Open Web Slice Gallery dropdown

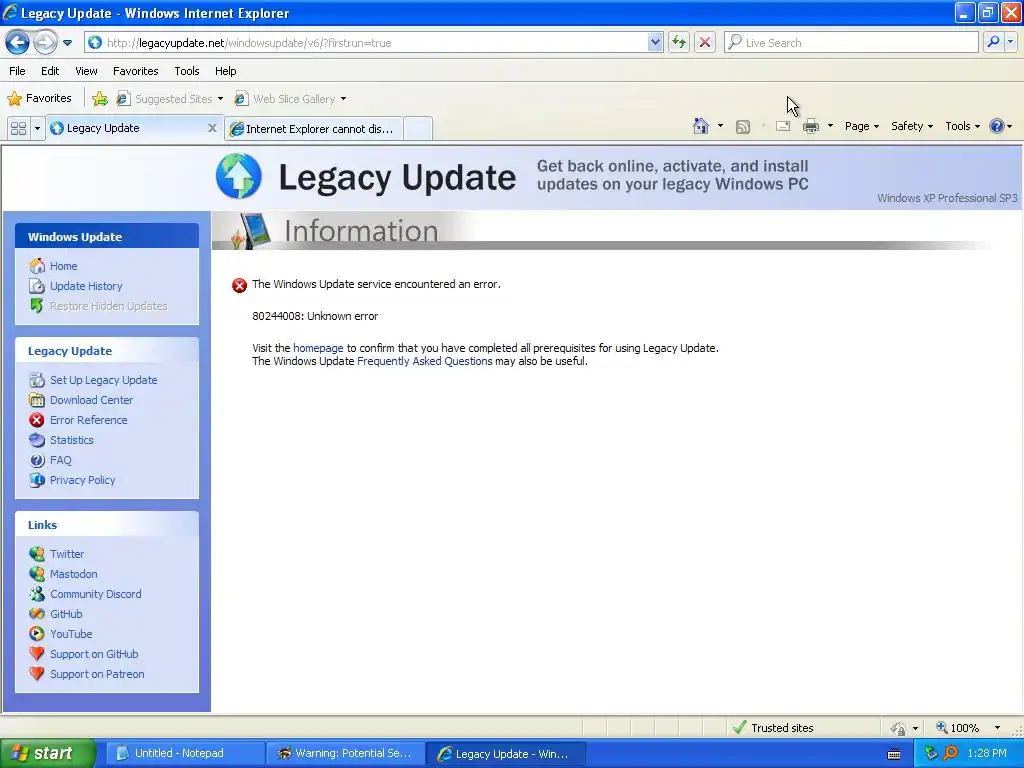(290, 99)
